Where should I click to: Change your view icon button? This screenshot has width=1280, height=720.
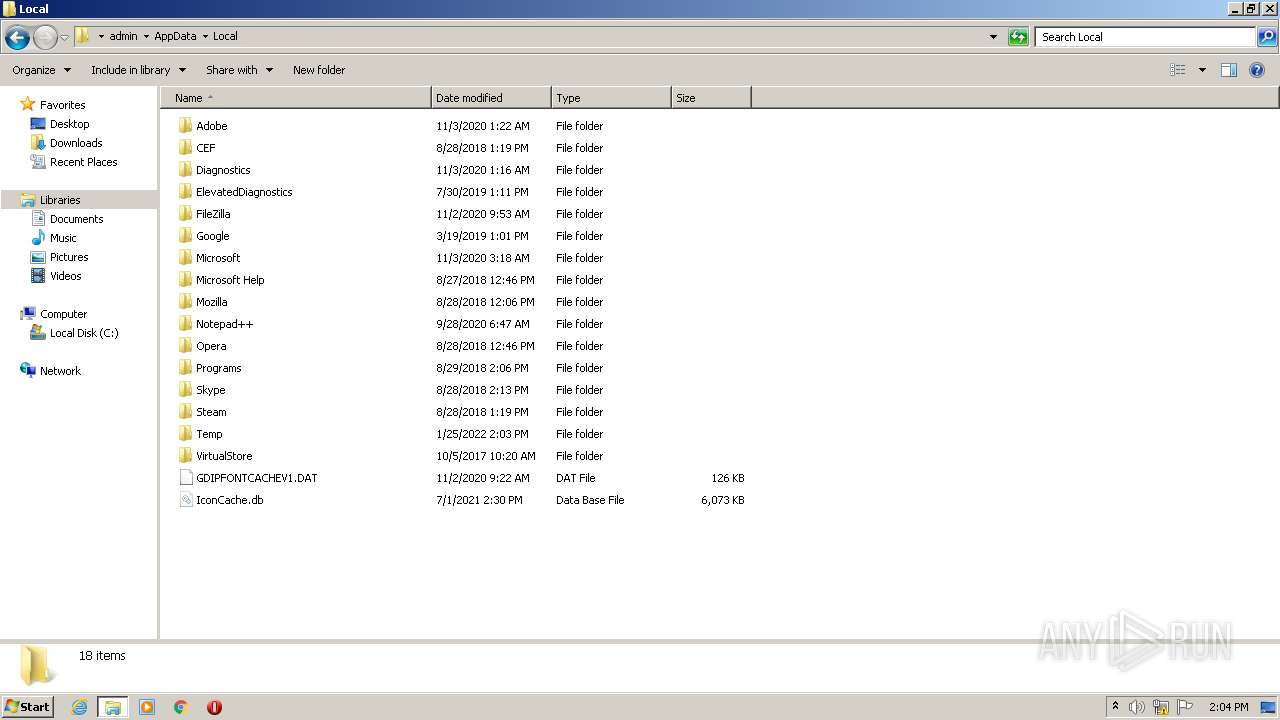tap(1178, 70)
